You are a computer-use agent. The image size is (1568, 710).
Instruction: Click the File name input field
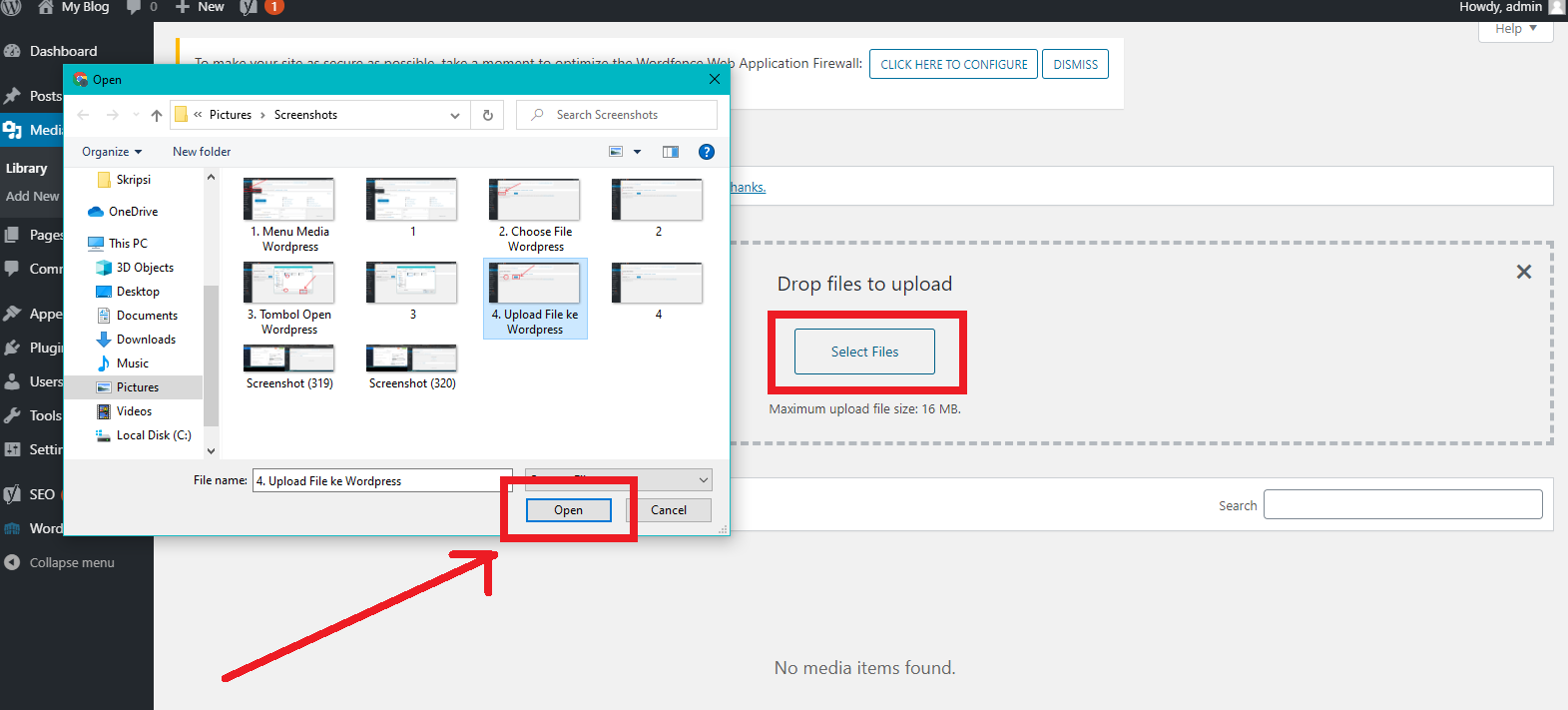tap(382, 480)
